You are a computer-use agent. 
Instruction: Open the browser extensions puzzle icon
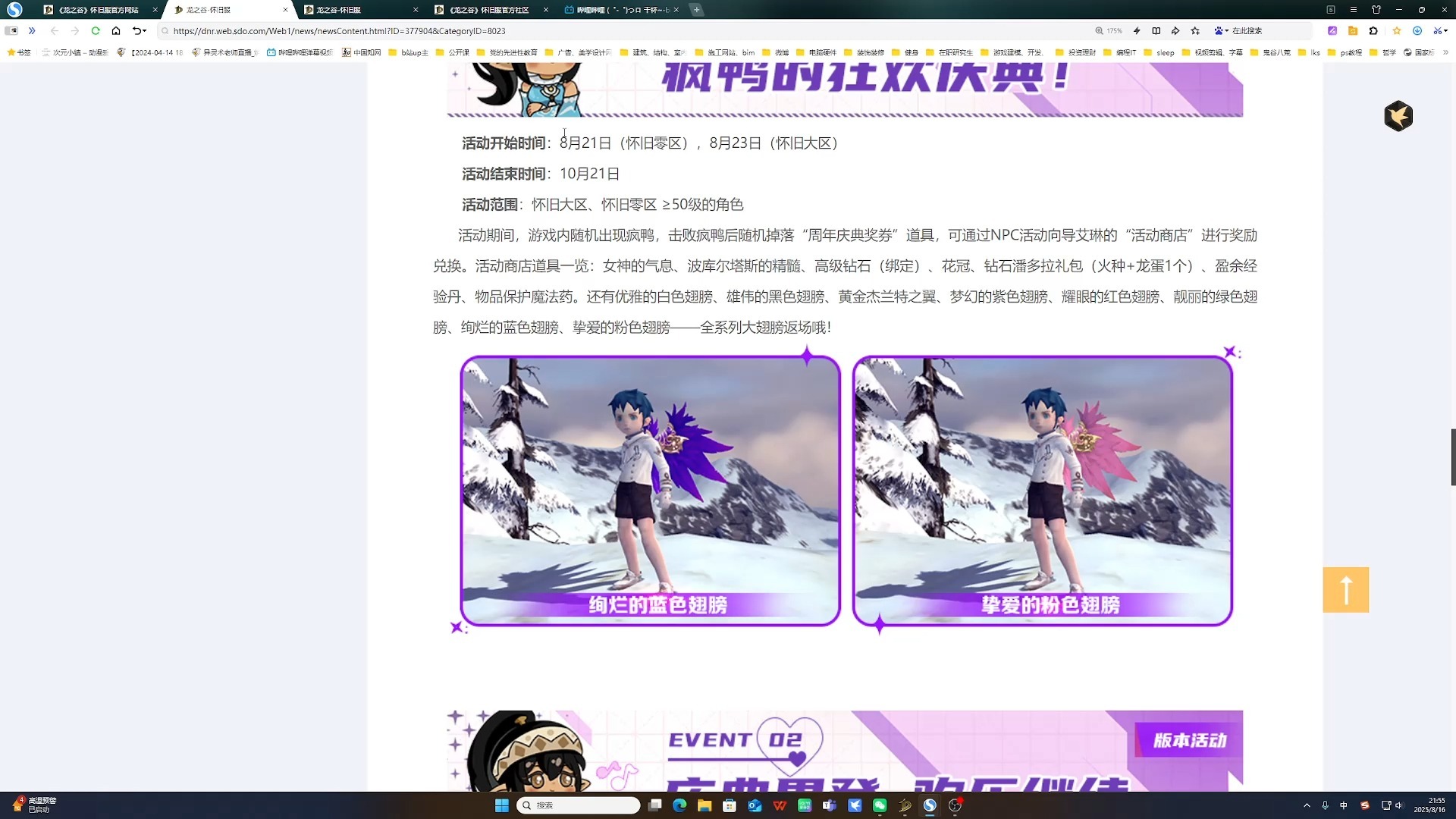(1373, 31)
